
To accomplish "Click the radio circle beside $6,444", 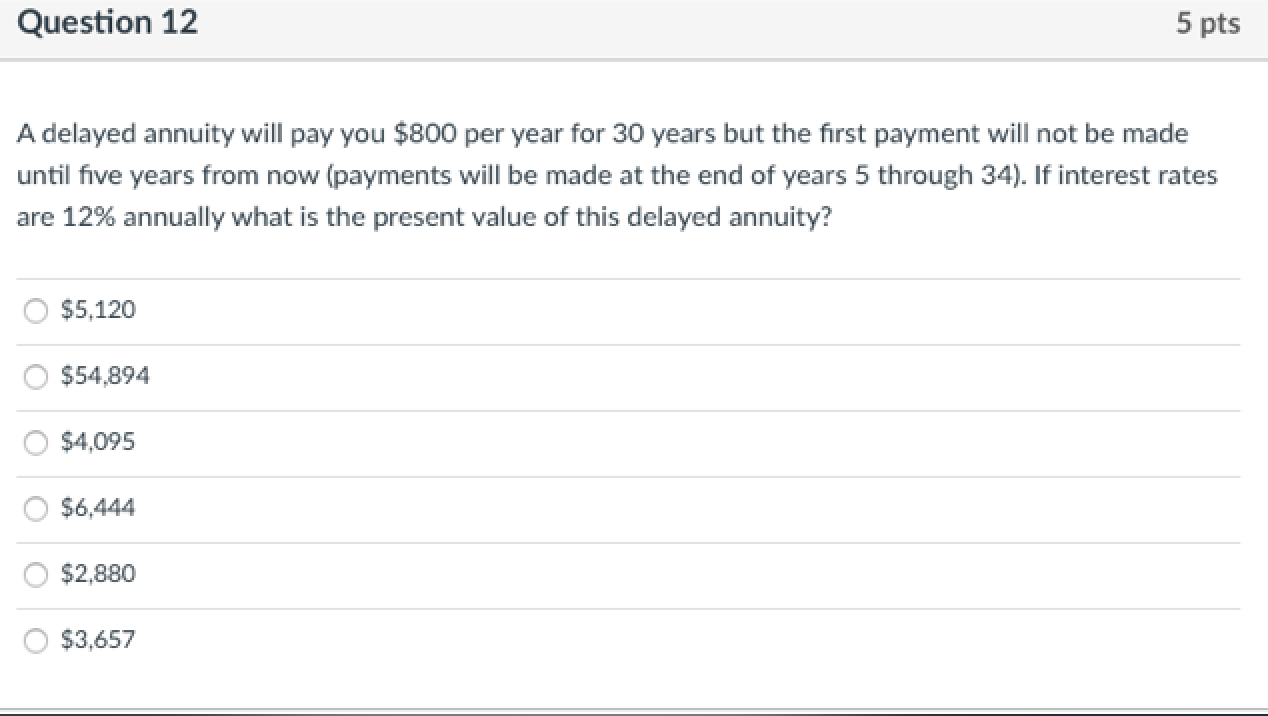I will click(35, 509).
